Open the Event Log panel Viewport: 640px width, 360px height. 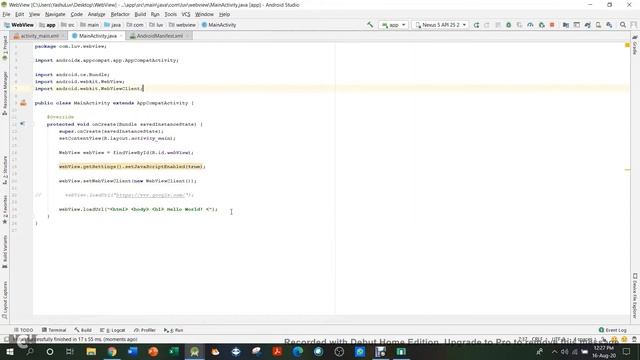coord(612,330)
